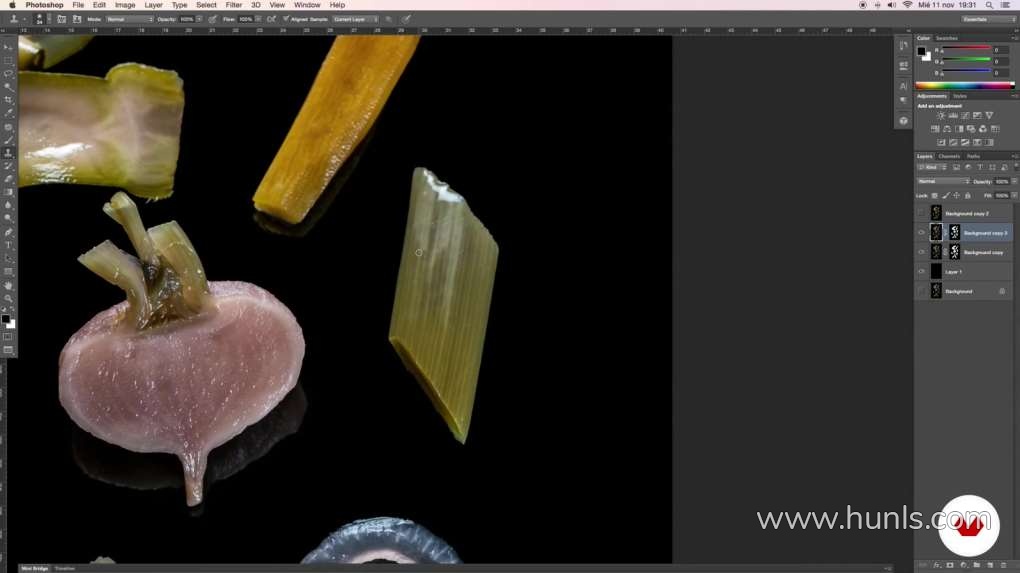Add a Brightness/Contrast adjustment

click(x=941, y=116)
